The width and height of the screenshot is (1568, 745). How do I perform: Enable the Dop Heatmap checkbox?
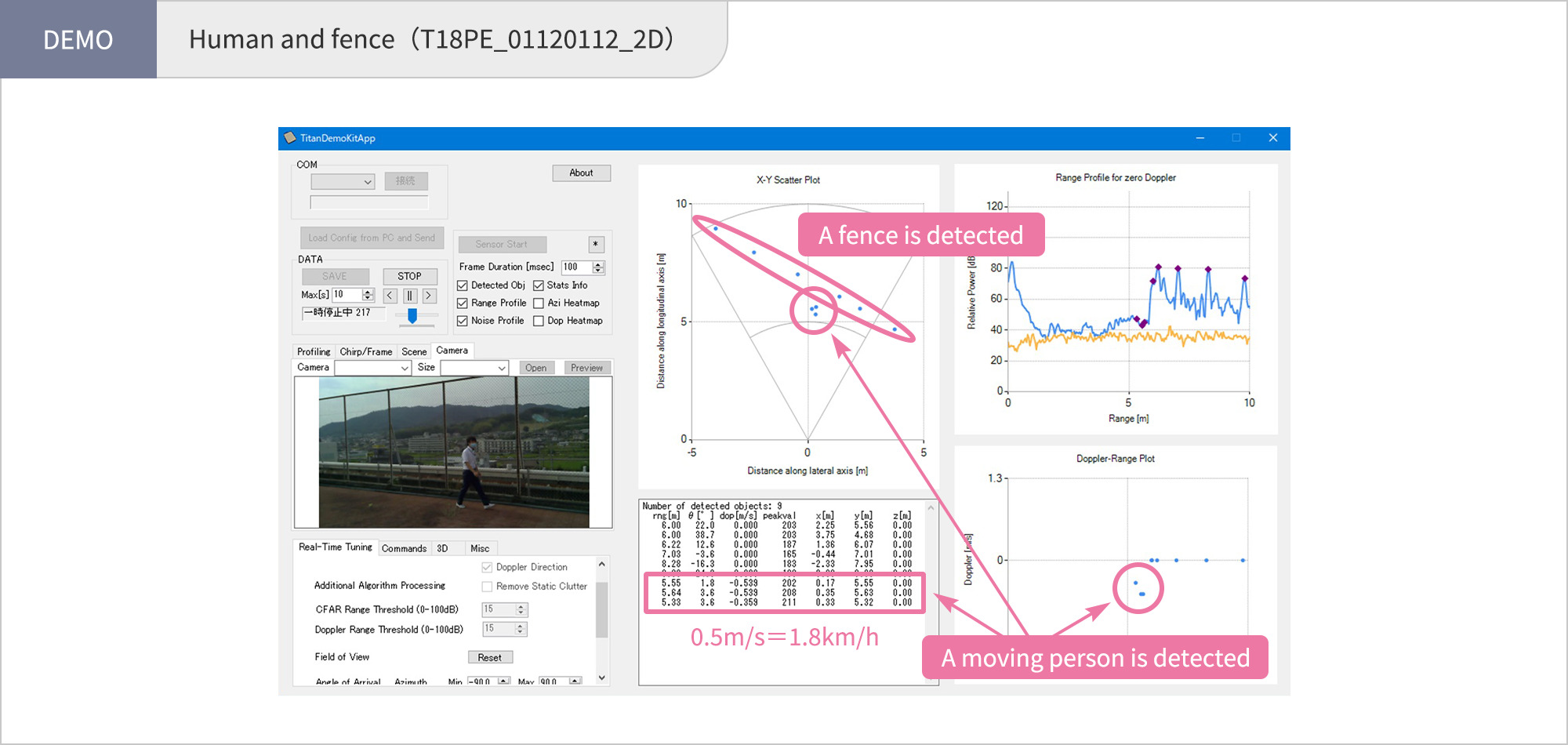[x=539, y=321]
